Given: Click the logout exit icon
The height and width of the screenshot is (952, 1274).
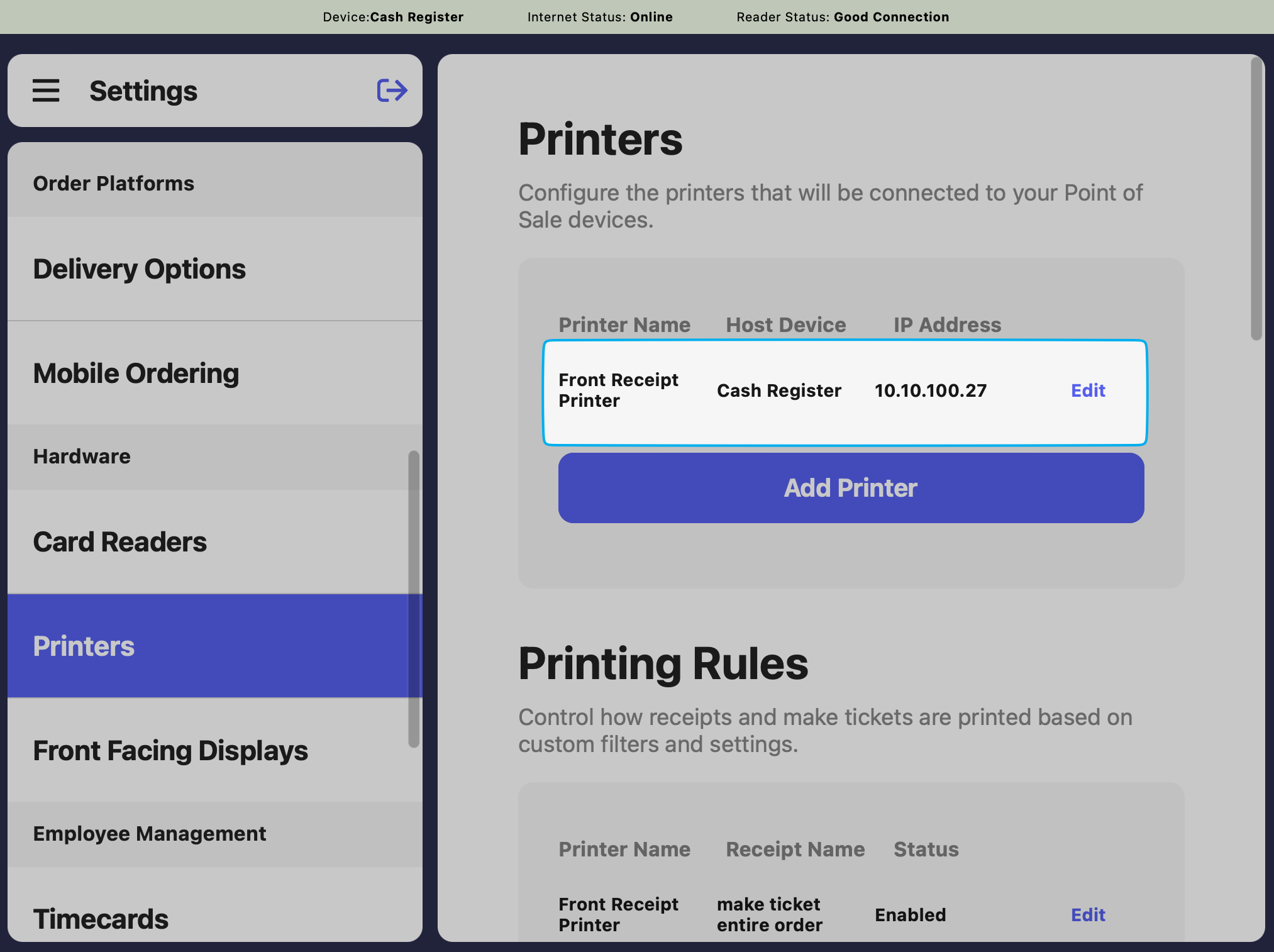Looking at the screenshot, I should 392,91.
